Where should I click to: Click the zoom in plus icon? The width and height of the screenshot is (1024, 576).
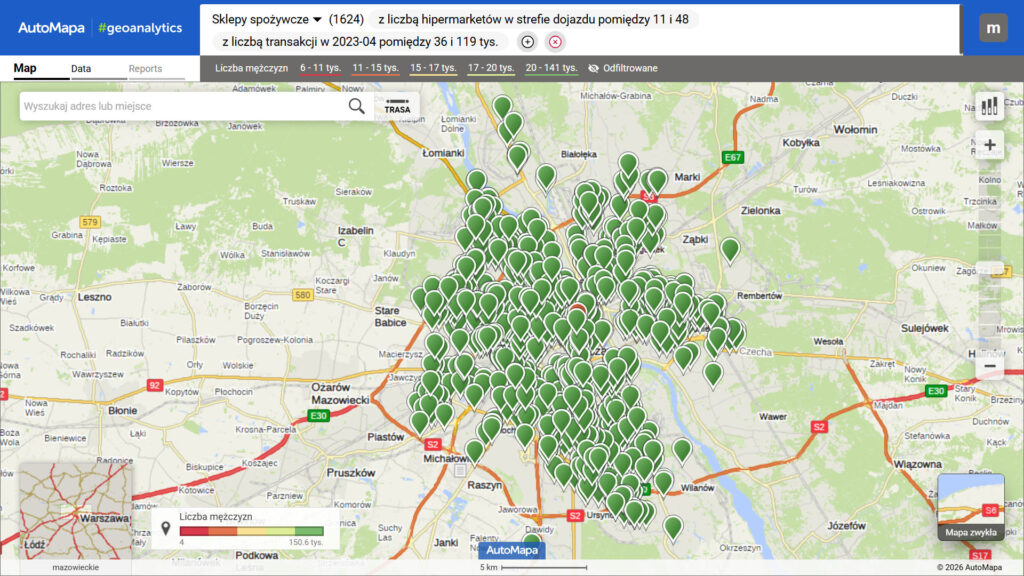(989, 145)
